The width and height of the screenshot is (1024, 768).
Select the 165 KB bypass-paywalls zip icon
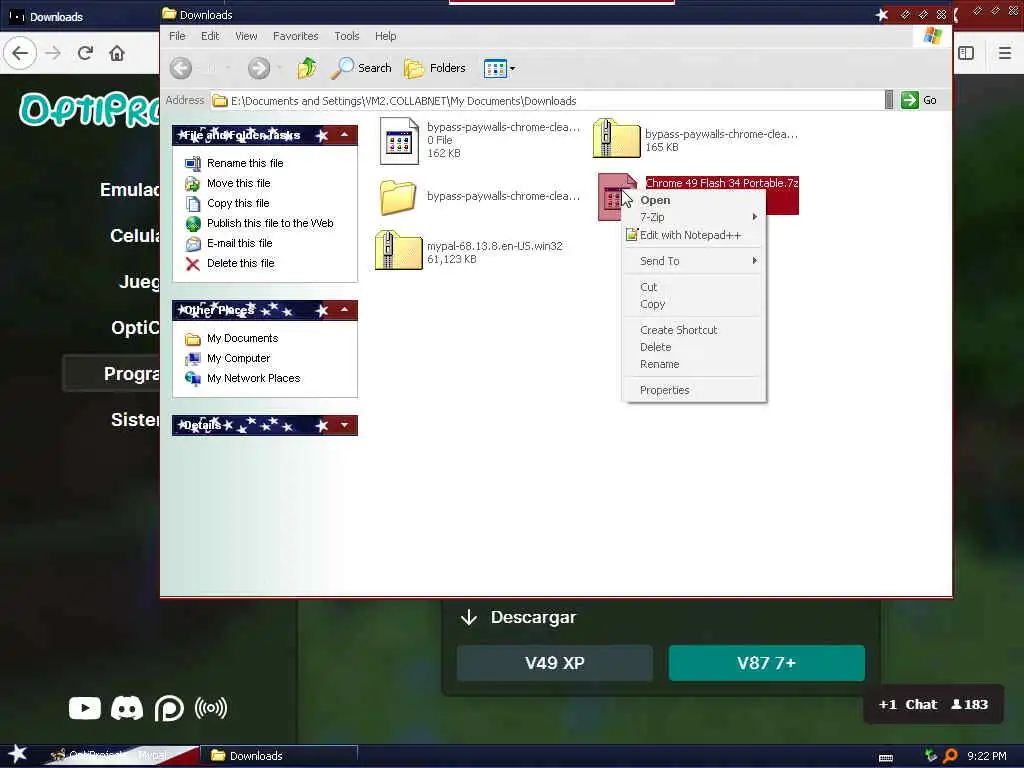click(616, 138)
